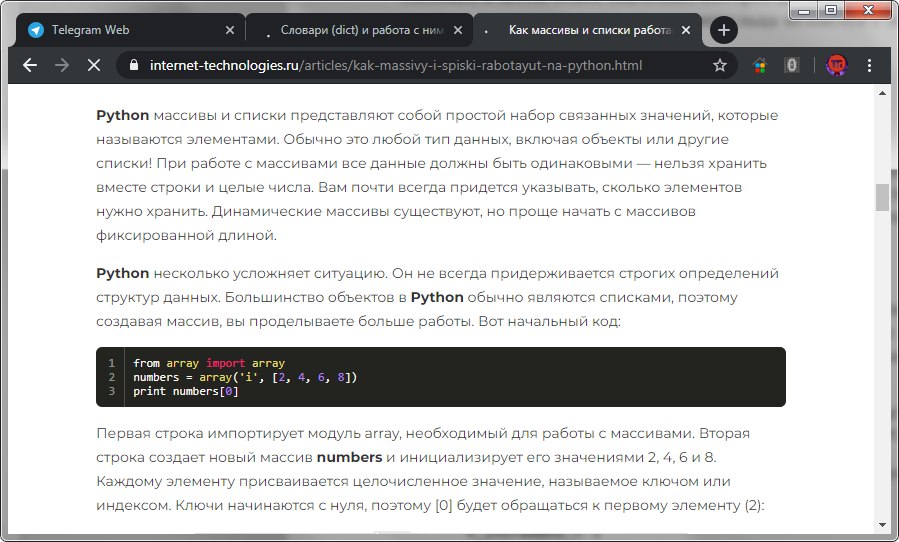Open a new tab with plus button
Image resolution: width=899 pixels, height=542 pixels.
[x=724, y=30]
